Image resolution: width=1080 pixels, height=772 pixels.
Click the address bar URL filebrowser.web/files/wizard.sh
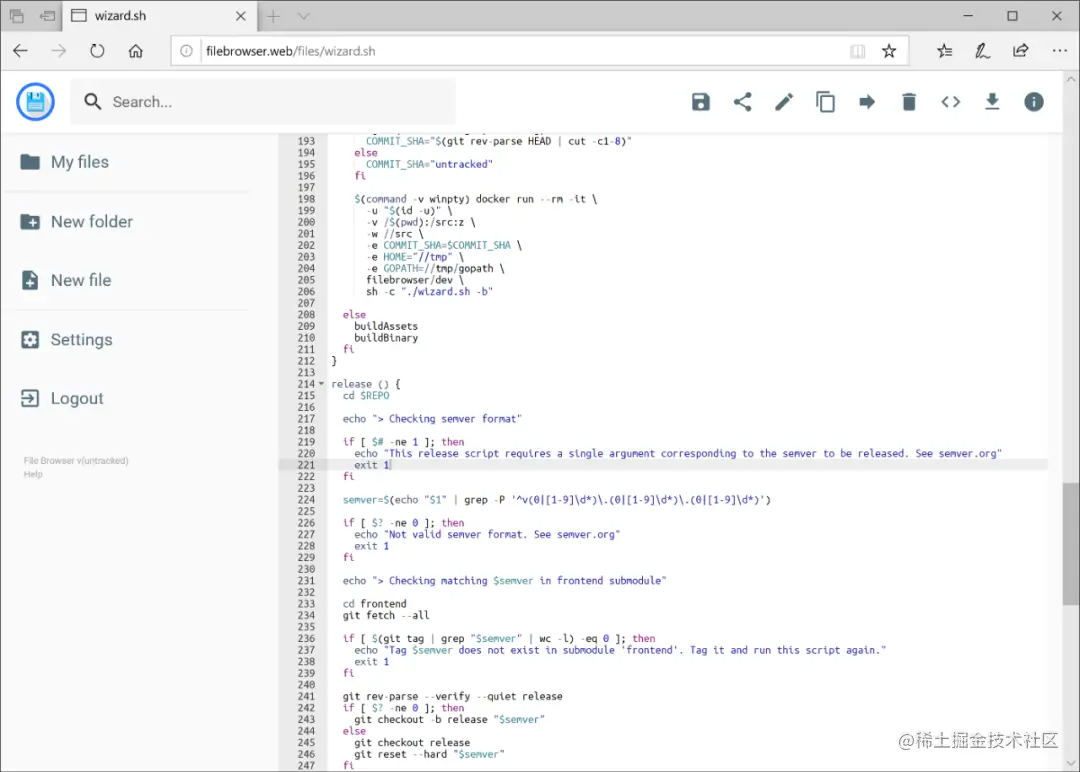tap(291, 51)
